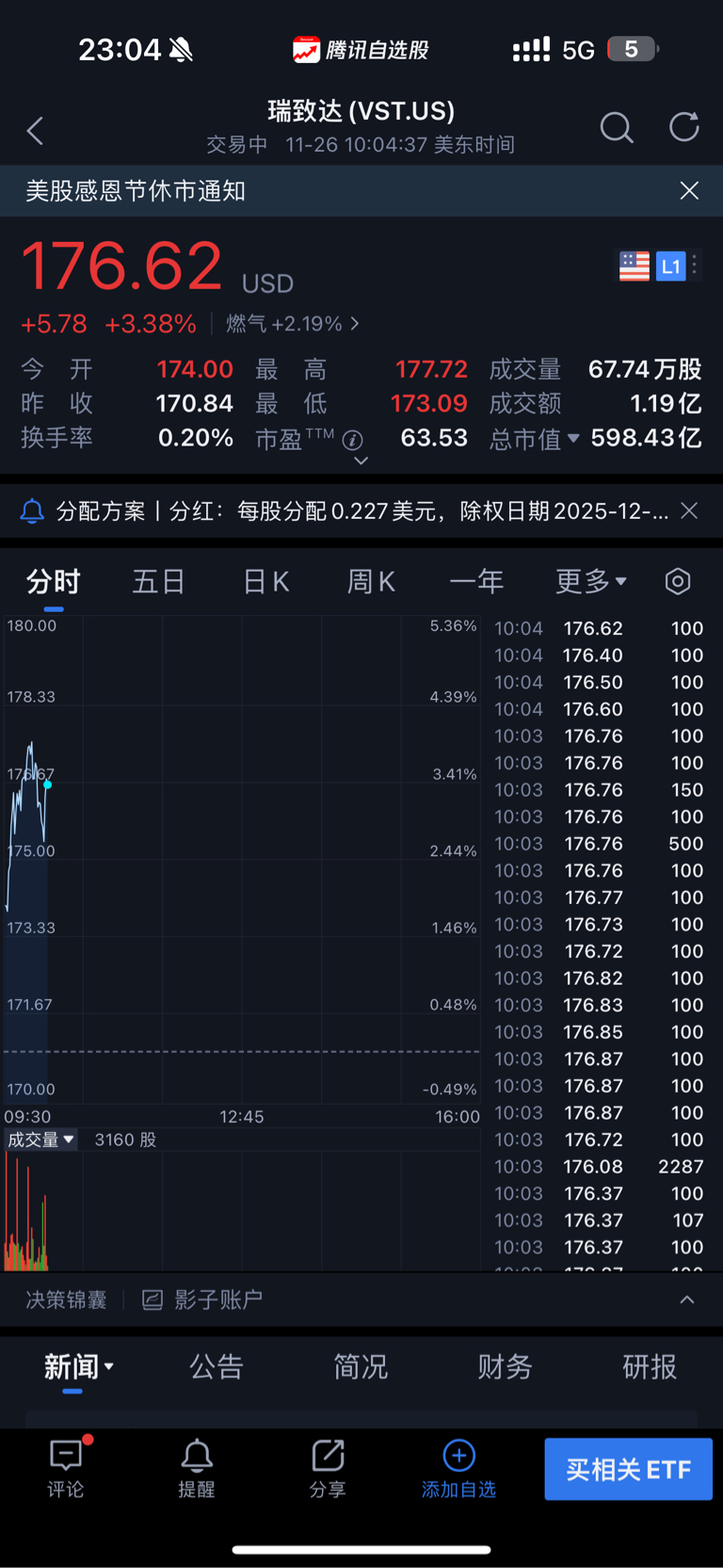
Task: Tap the volume bar chart
Action: pyautogui.click(x=242, y=1211)
